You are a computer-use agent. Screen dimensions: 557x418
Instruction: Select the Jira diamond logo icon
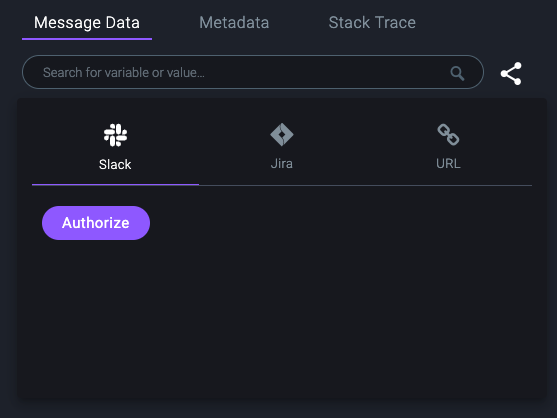pyautogui.click(x=282, y=135)
